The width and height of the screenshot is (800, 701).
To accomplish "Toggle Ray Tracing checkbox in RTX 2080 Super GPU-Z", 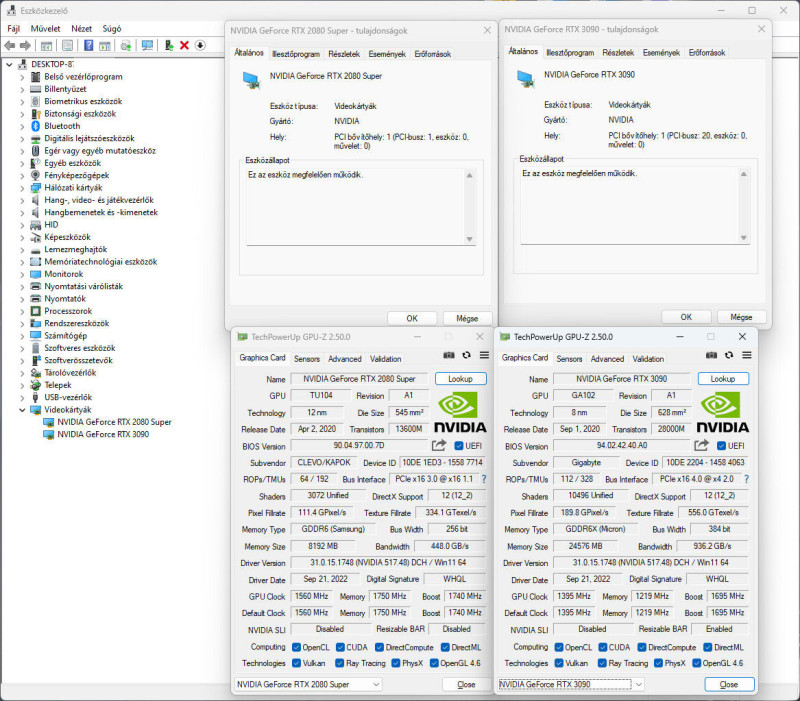I will point(339,663).
